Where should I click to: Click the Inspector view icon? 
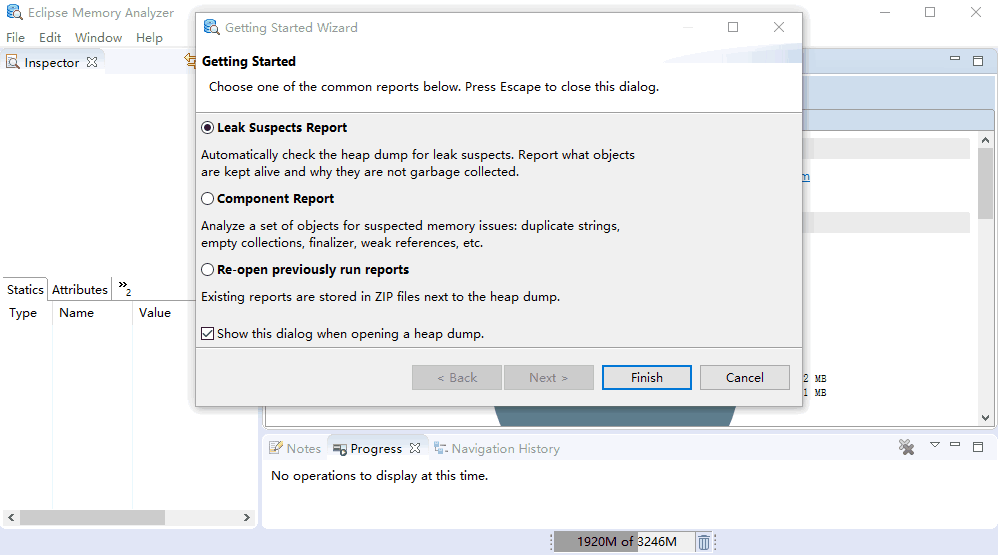13,62
